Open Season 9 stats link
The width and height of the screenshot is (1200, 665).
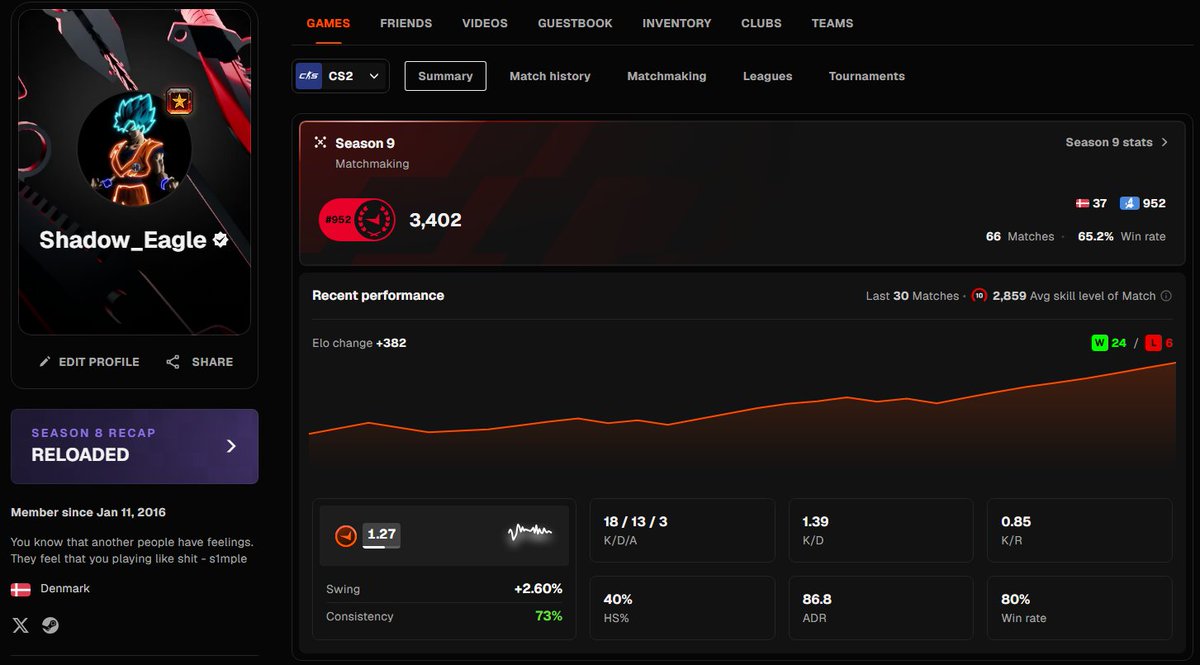pyautogui.click(x=1117, y=142)
